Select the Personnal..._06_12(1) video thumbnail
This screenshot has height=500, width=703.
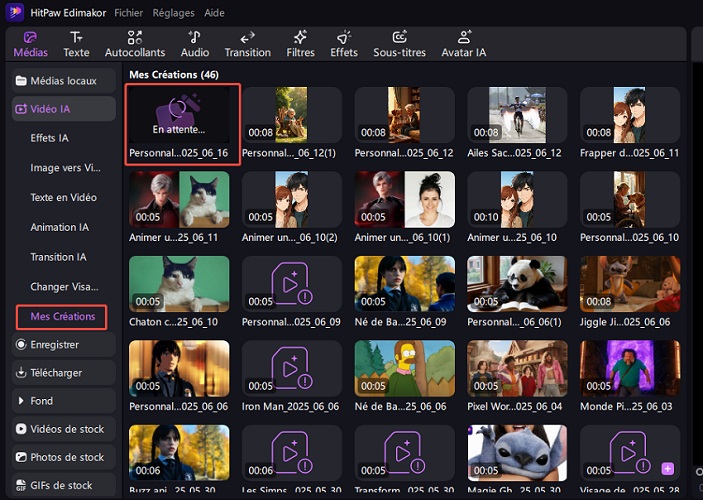291,115
